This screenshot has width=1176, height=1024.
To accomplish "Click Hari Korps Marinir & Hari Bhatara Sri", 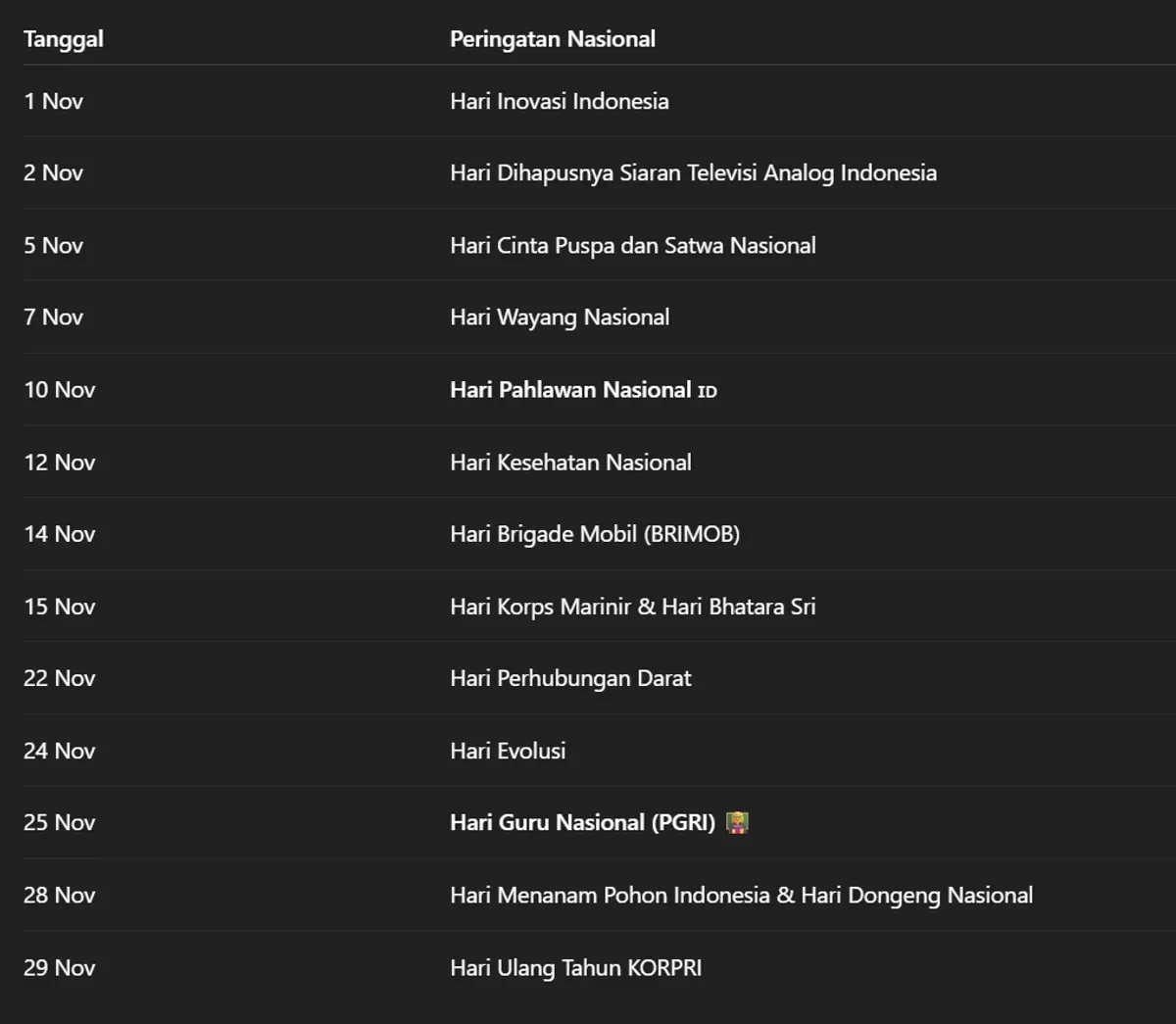I will pos(632,607).
